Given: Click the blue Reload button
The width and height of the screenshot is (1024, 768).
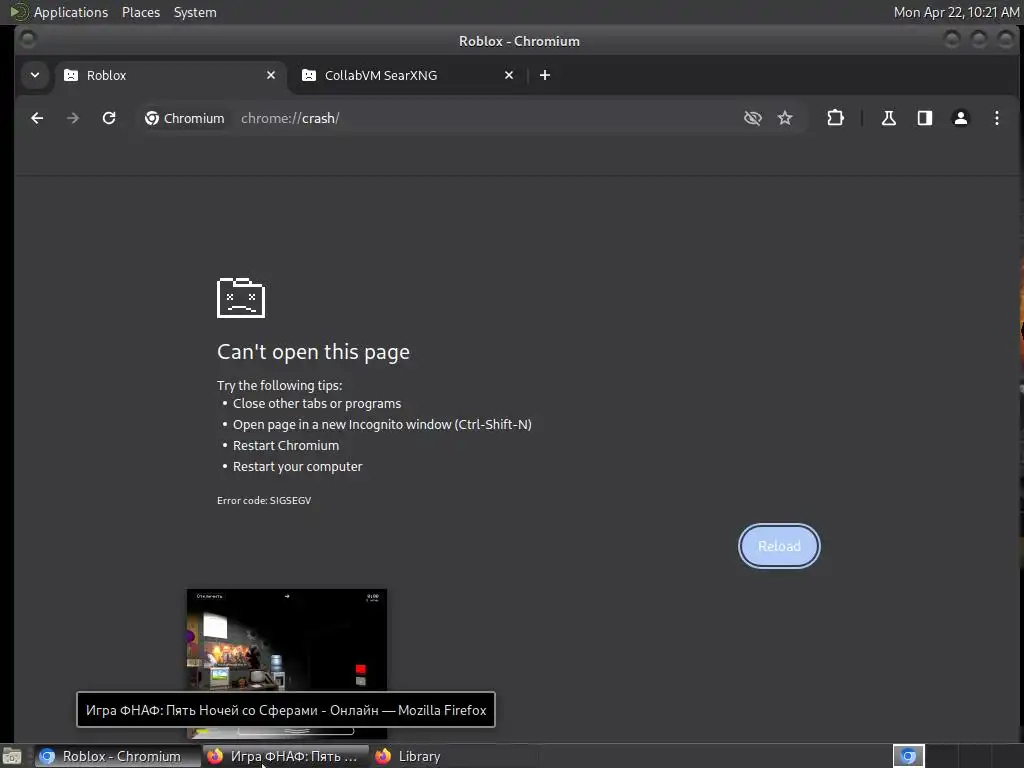Looking at the screenshot, I should click(x=779, y=546).
